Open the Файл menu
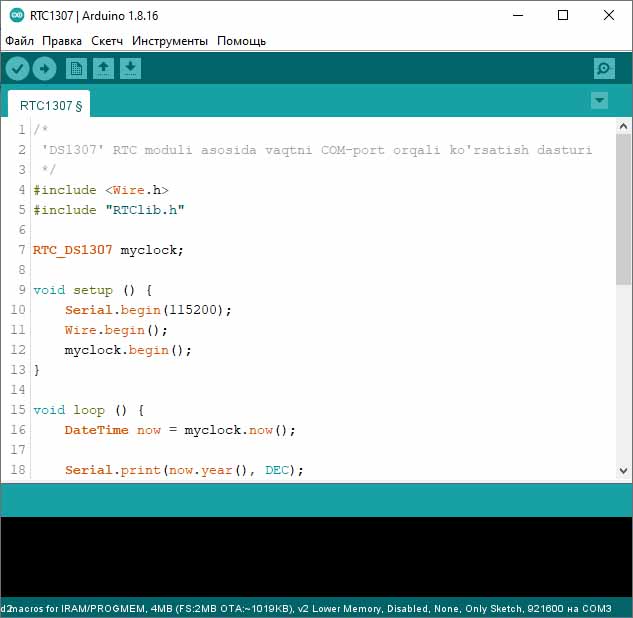Viewport: 633px width, 618px height. pos(20,41)
